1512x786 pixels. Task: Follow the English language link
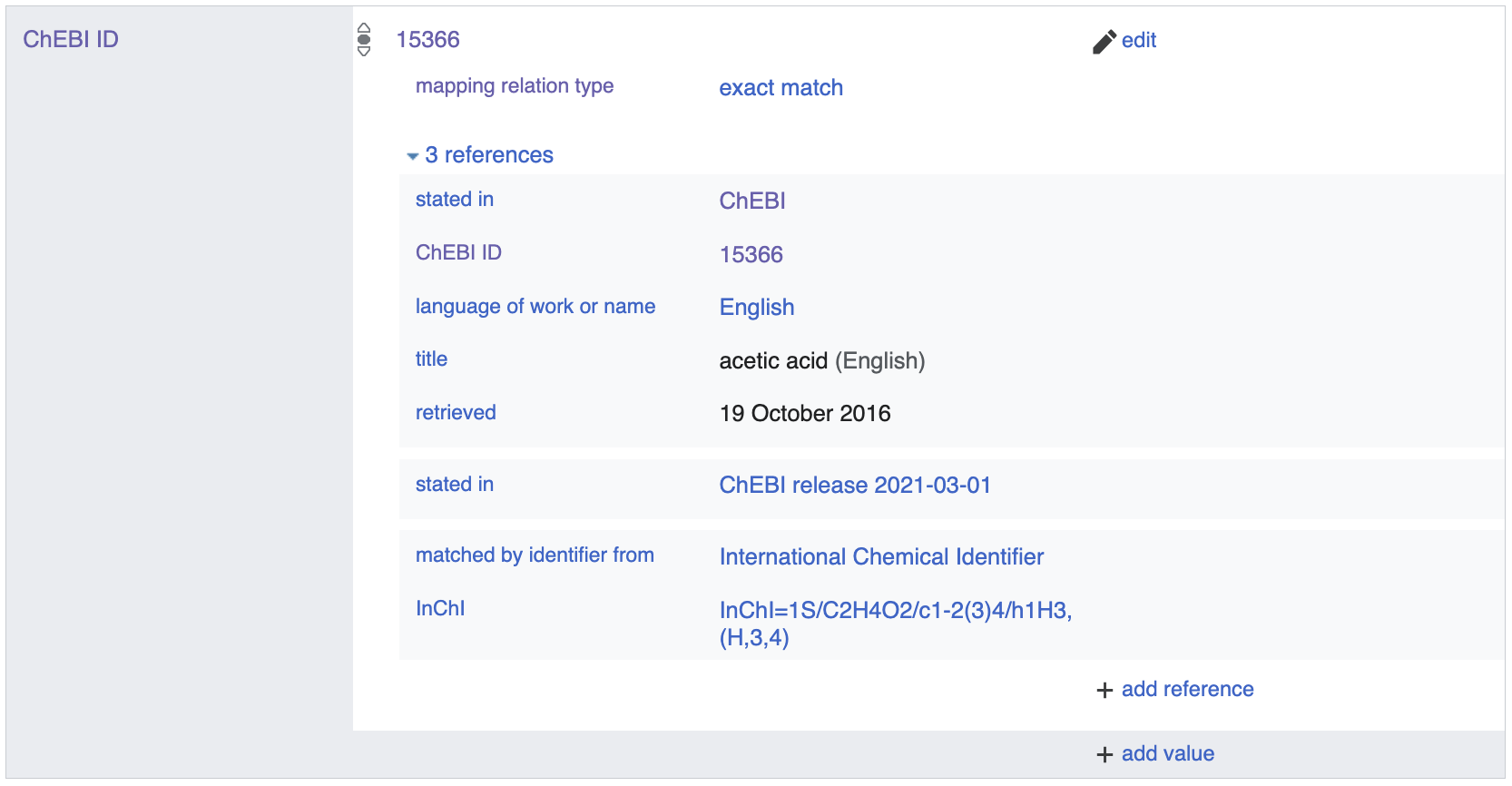pyautogui.click(x=757, y=308)
